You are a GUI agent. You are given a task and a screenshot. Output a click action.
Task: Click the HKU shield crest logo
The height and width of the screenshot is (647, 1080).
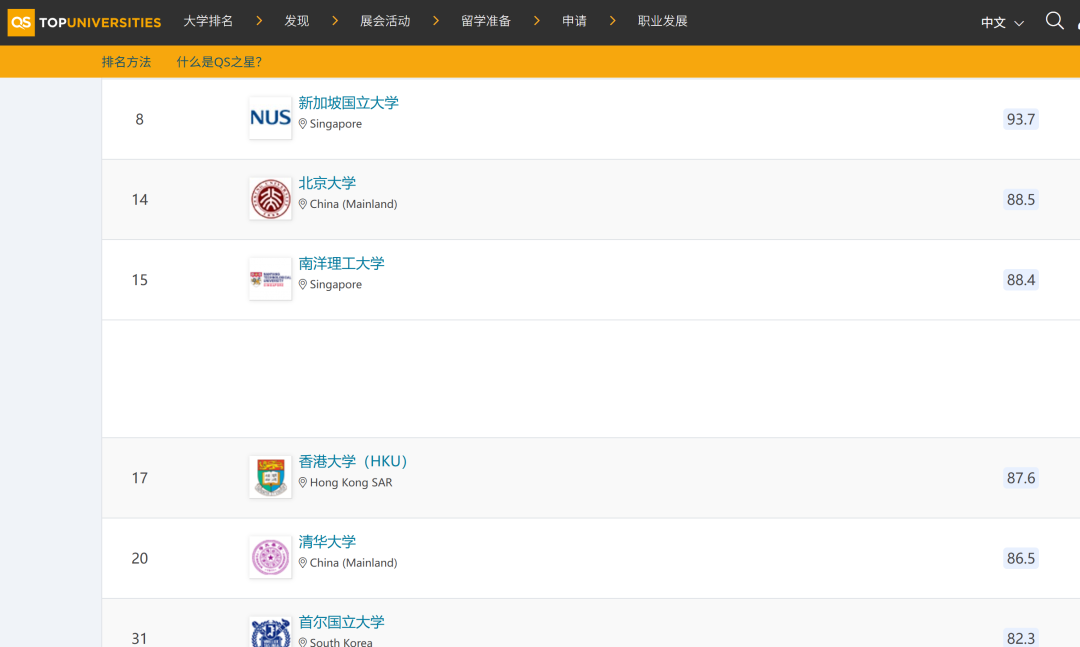(270, 477)
